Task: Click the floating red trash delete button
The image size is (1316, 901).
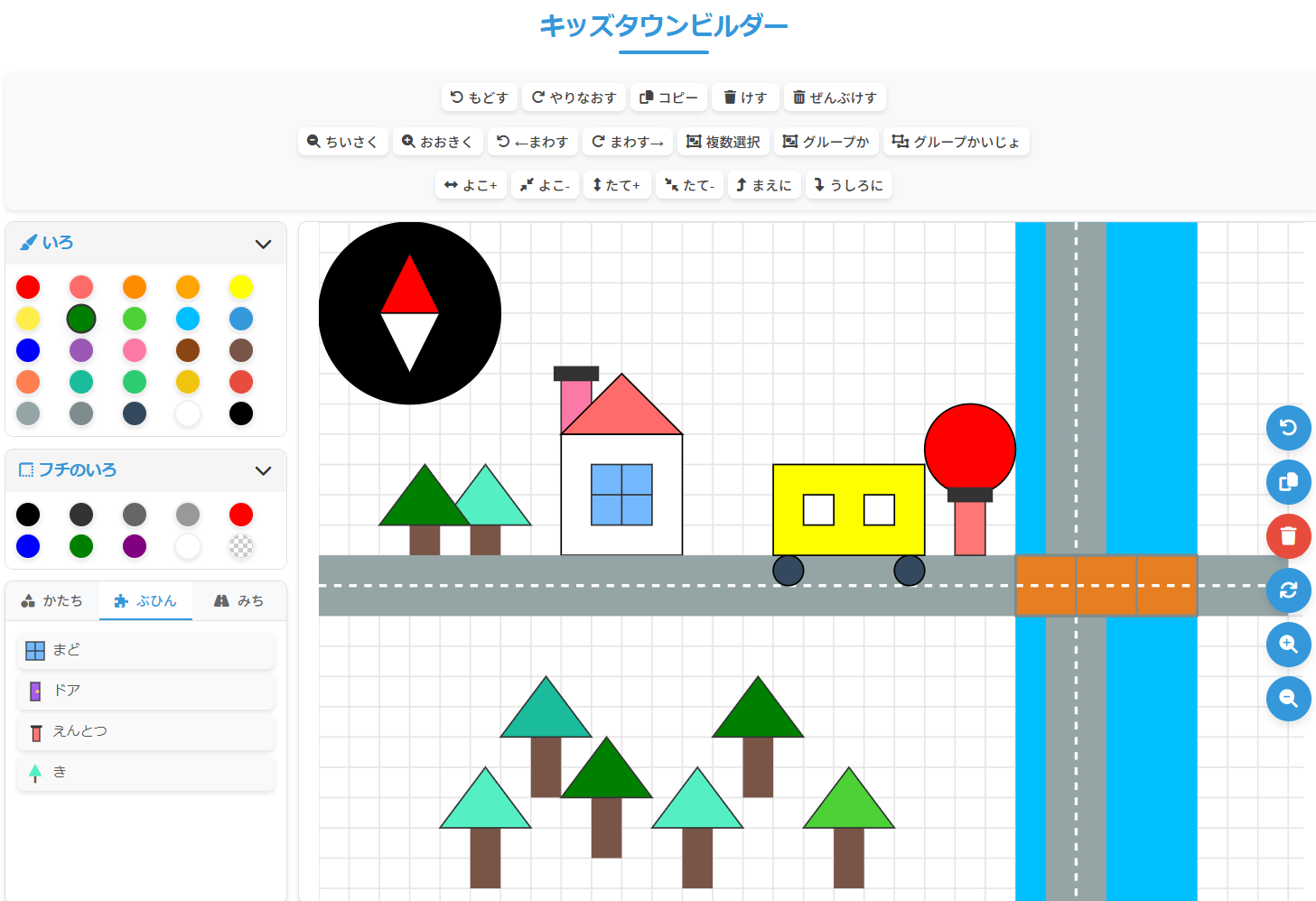Action: [x=1288, y=536]
